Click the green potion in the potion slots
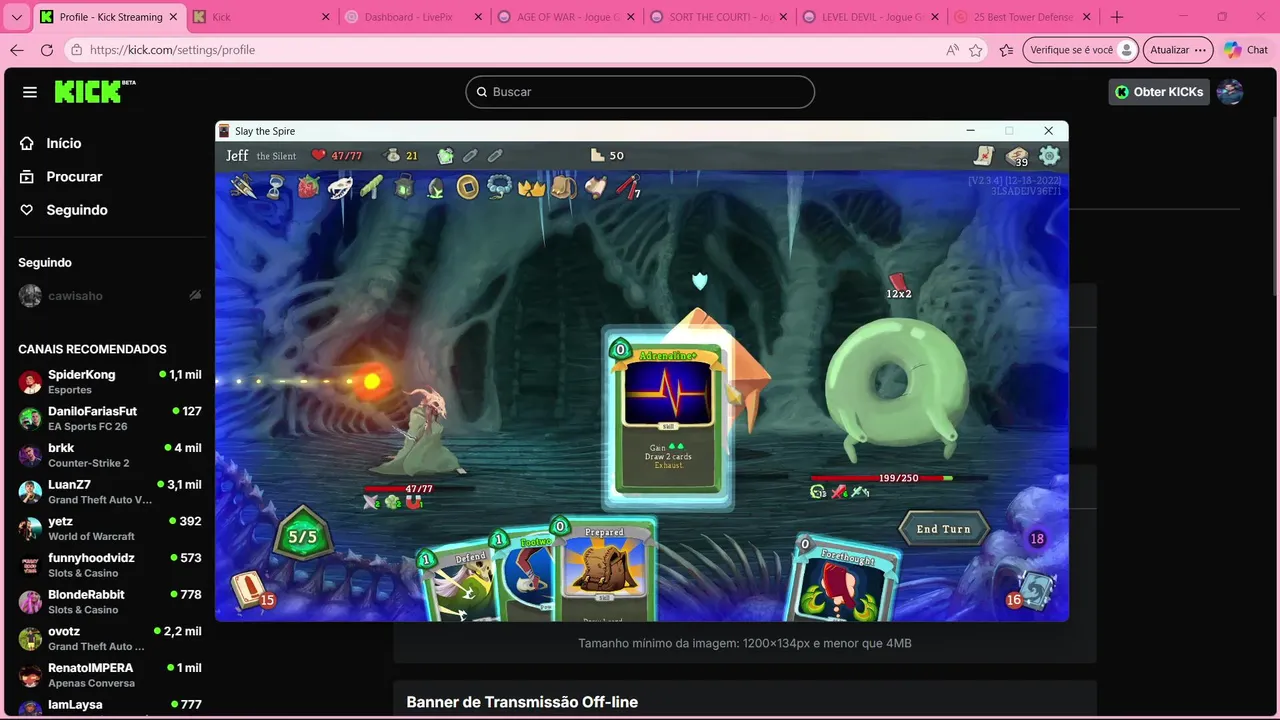The height and width of the screenshot is (720, 1280). [445, 155]
